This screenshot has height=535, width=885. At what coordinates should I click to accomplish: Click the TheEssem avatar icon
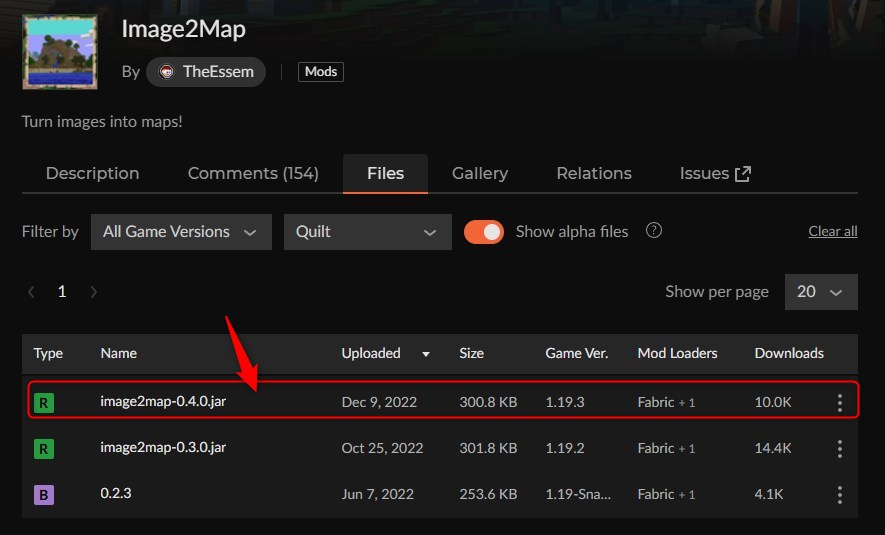167,72
